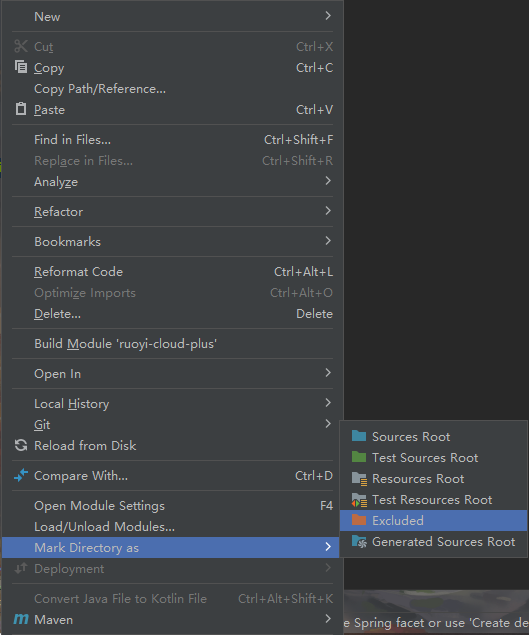
Task: Click the blue Sources Root folder icon
Action: click(359, 436)
